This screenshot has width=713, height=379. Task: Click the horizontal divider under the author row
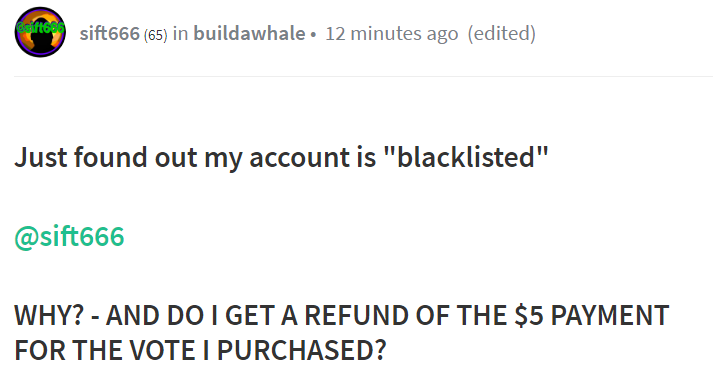[363, 76]
